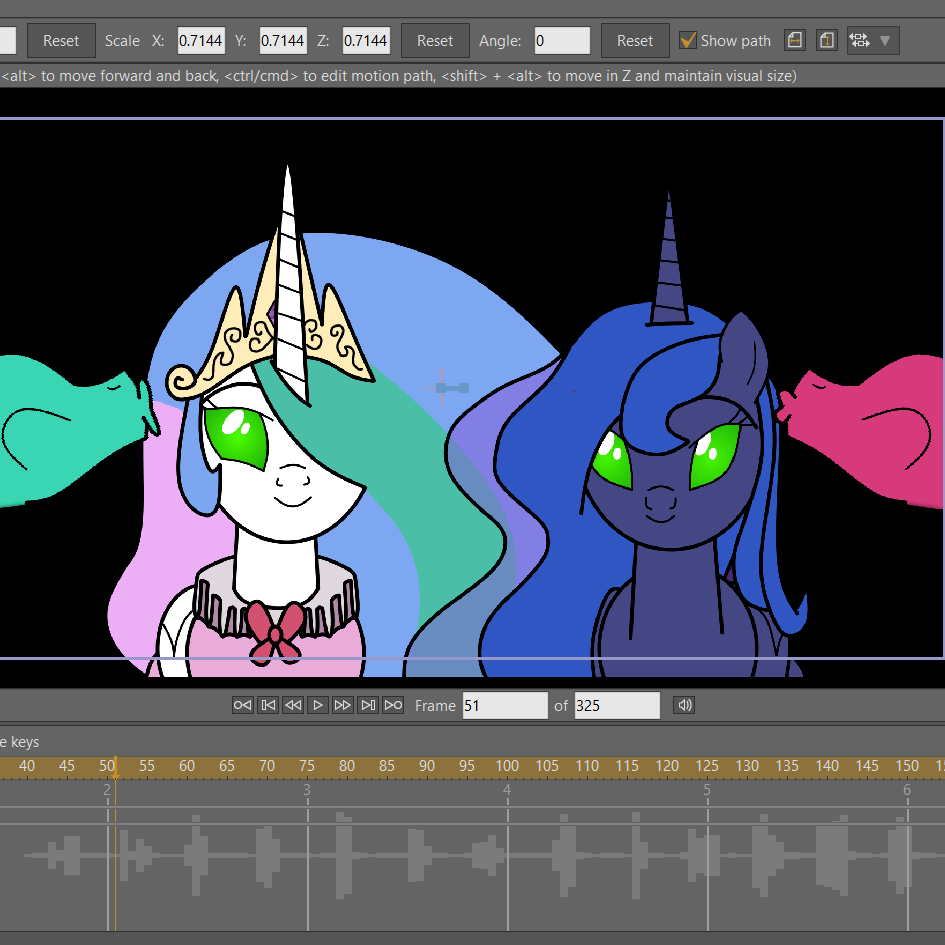
Task: Edit the Scale X value field
Action: [x=201, y=40]
